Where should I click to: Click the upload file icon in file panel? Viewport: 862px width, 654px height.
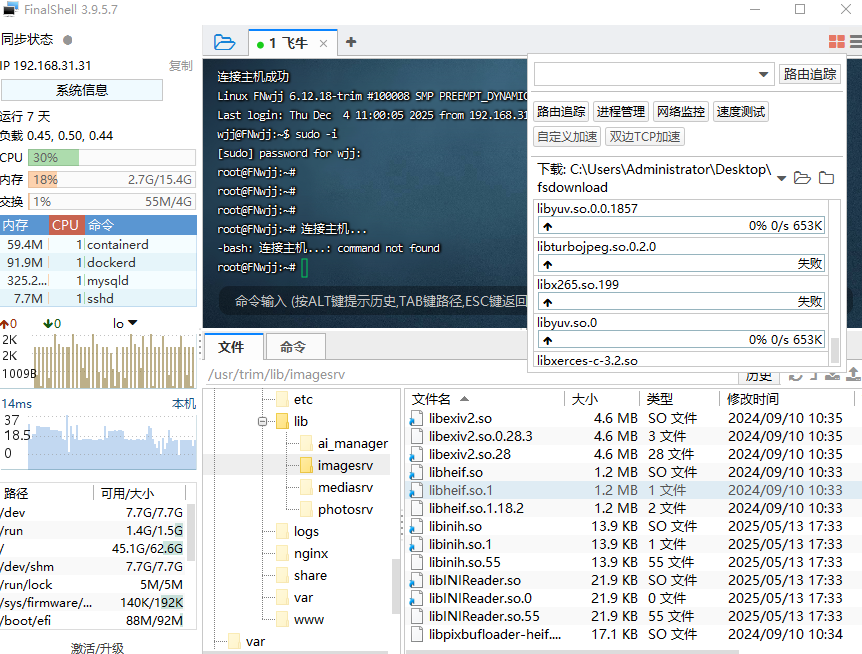[852, 377]
